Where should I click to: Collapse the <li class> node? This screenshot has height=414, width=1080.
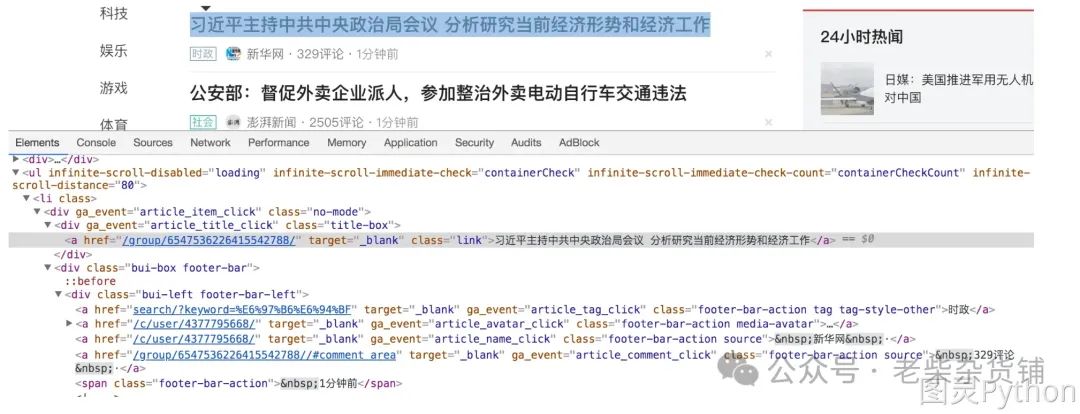27,198
